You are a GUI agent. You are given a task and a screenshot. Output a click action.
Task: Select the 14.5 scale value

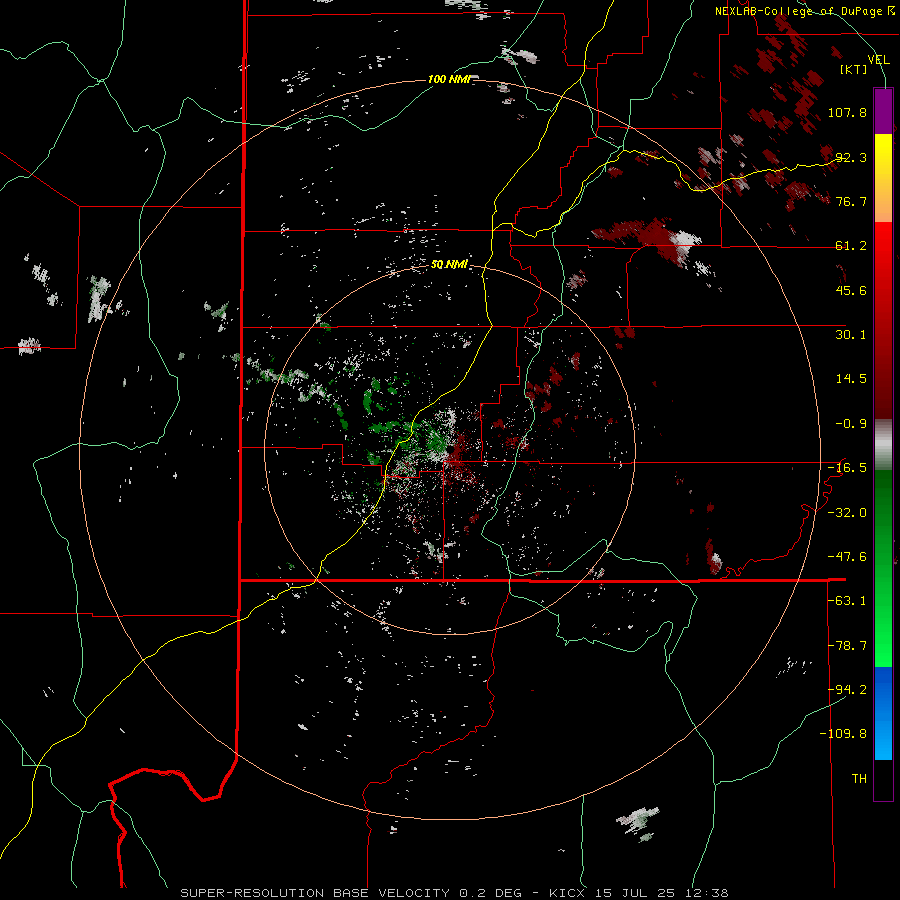click(851, 379)
